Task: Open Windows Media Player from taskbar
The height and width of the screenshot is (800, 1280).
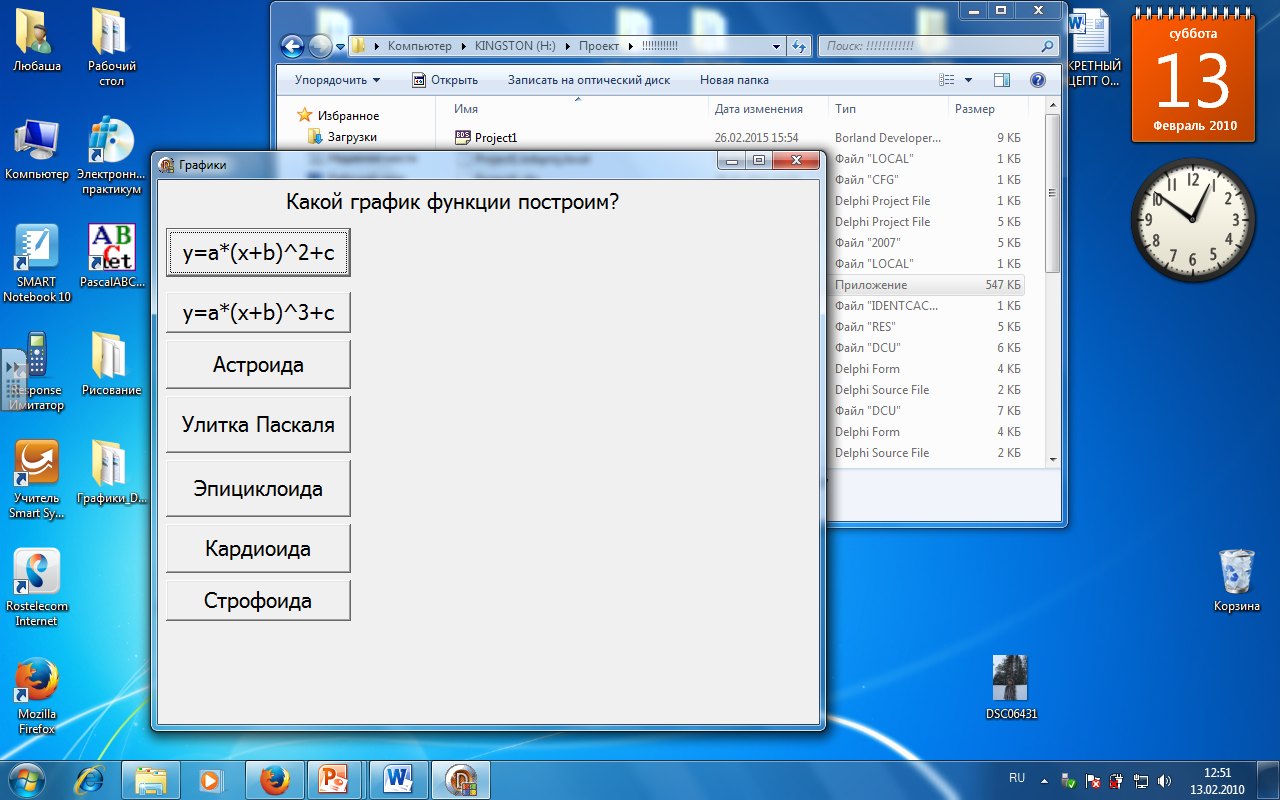Action: [x=210, y=779]
